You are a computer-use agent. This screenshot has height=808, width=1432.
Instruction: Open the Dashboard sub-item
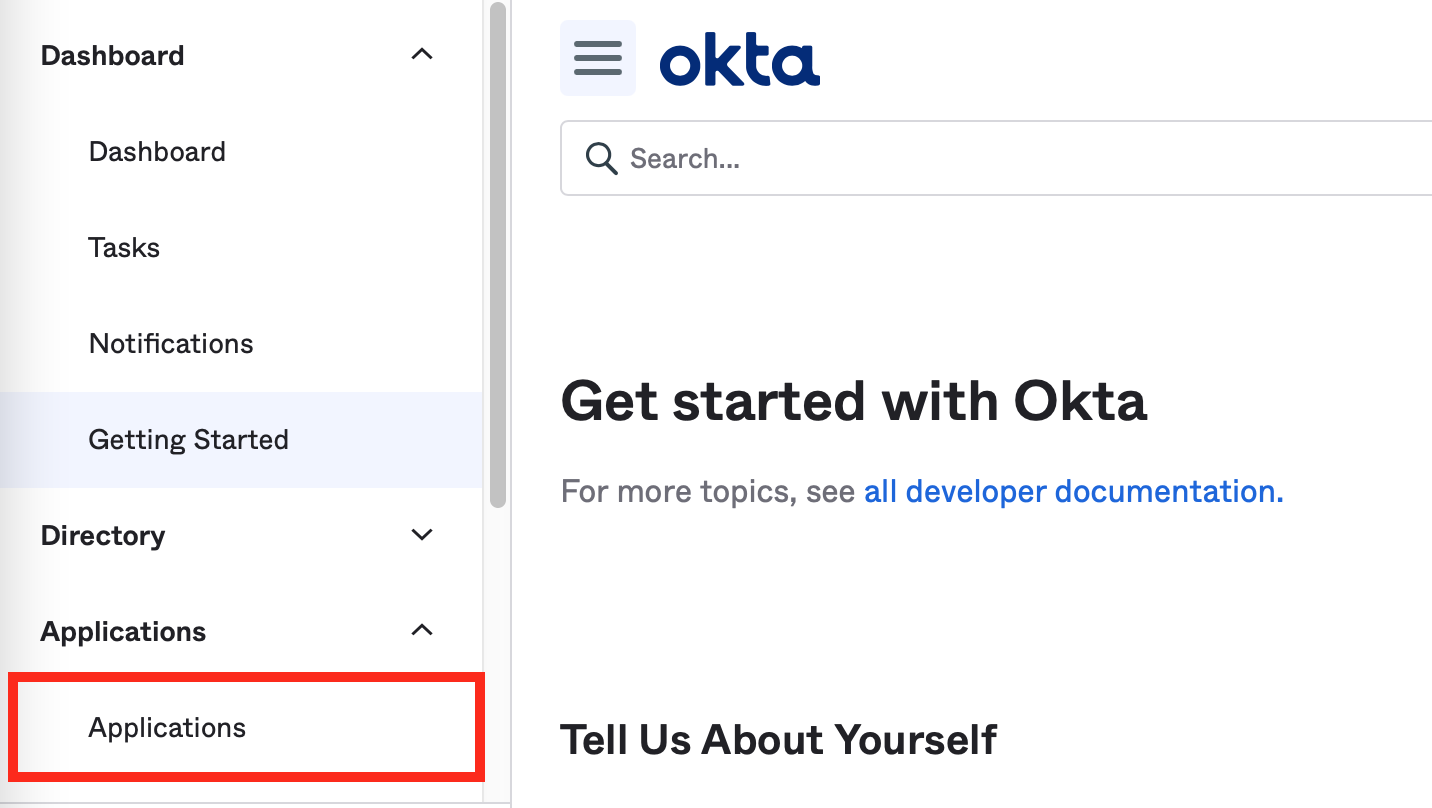pyautogui.click(x=157, y=151)
